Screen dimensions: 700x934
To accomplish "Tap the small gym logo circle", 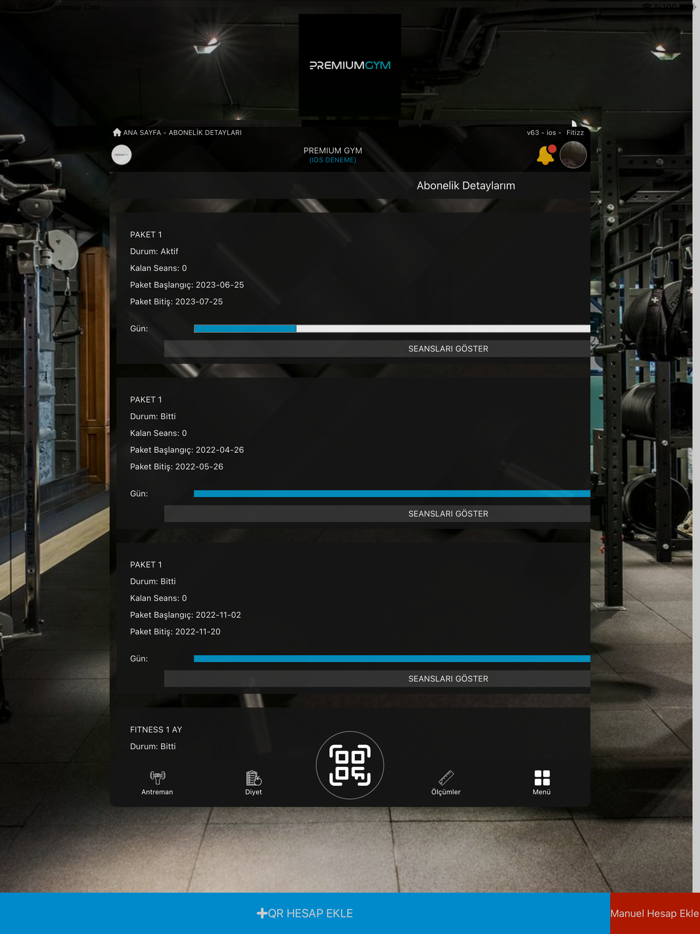I will [122, 155].
